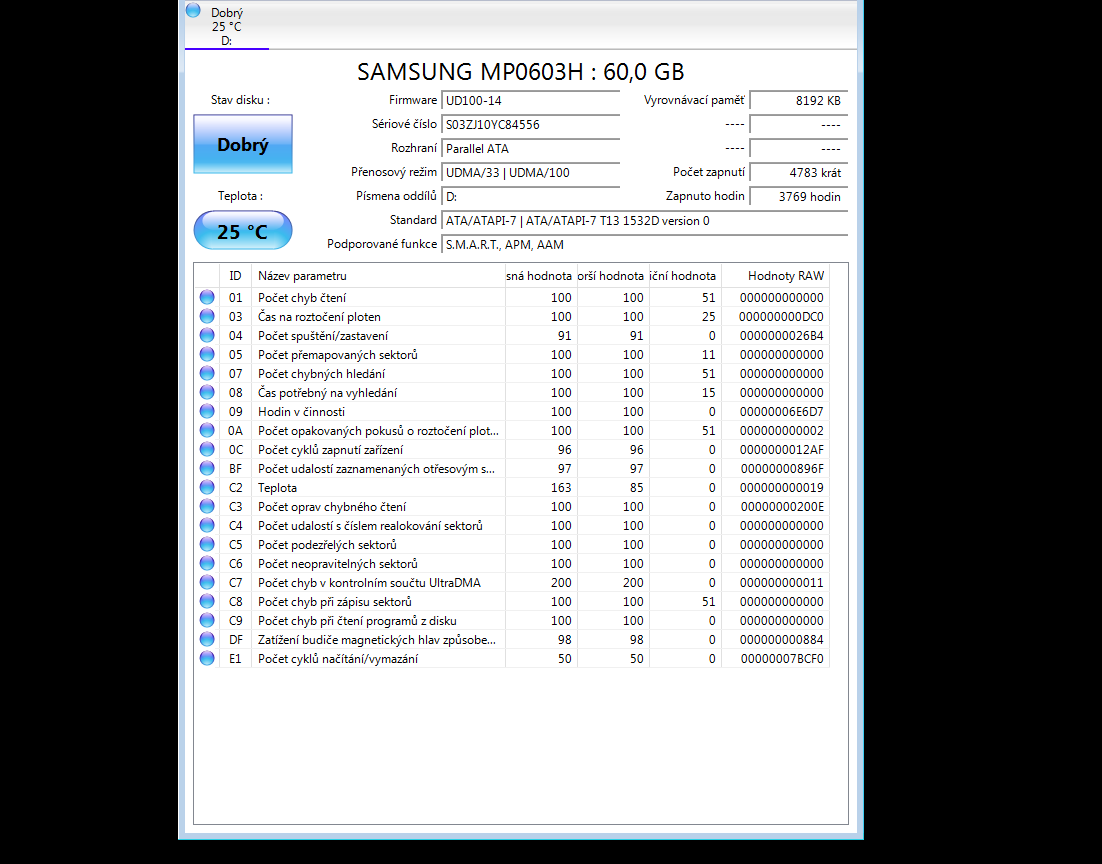The height and width of the screenshot is (864, 1102).
Task: Select row Počet podezřelých sektorů
Action: pyautogui.click(x=512, y=544)
